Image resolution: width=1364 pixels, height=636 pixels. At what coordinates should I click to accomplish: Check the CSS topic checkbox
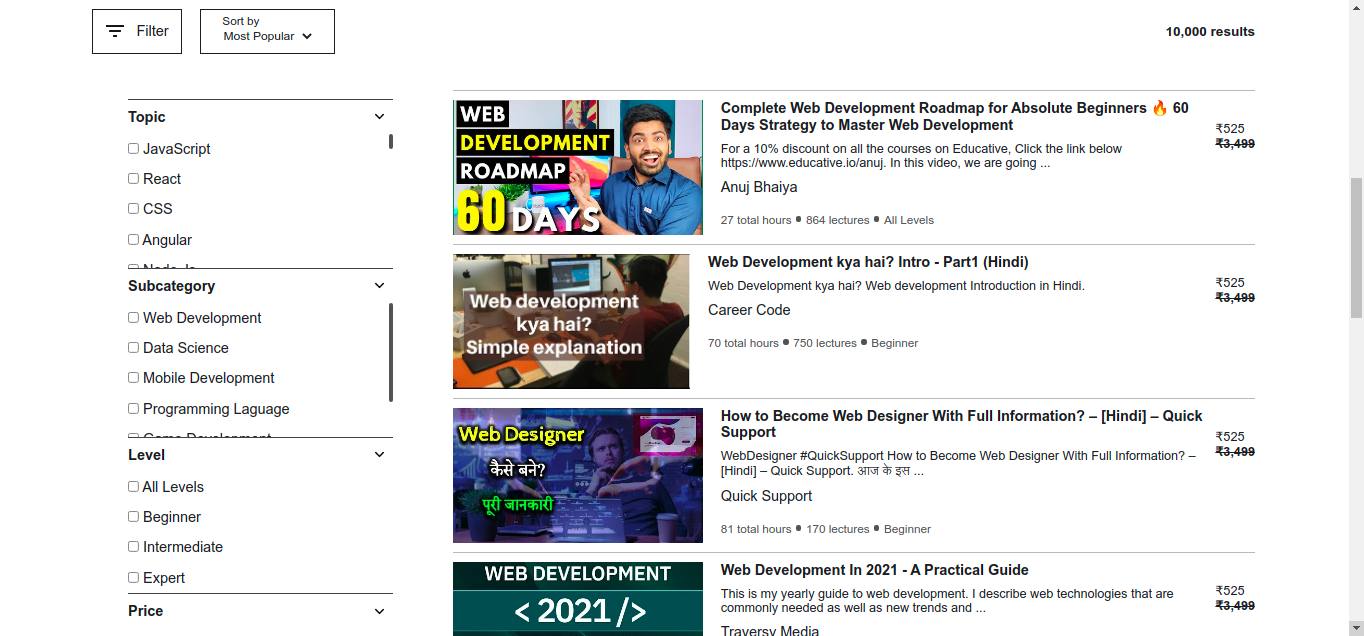(133, 208)
